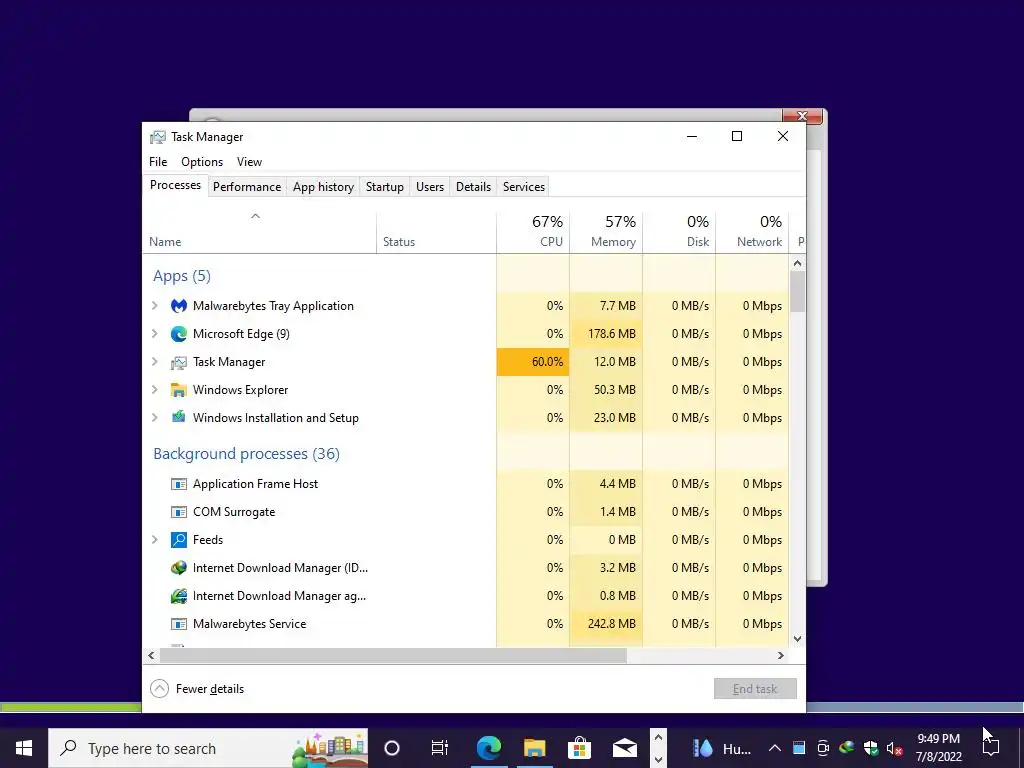
Task: Open the Mail app from taskbar
Action: 624,748
